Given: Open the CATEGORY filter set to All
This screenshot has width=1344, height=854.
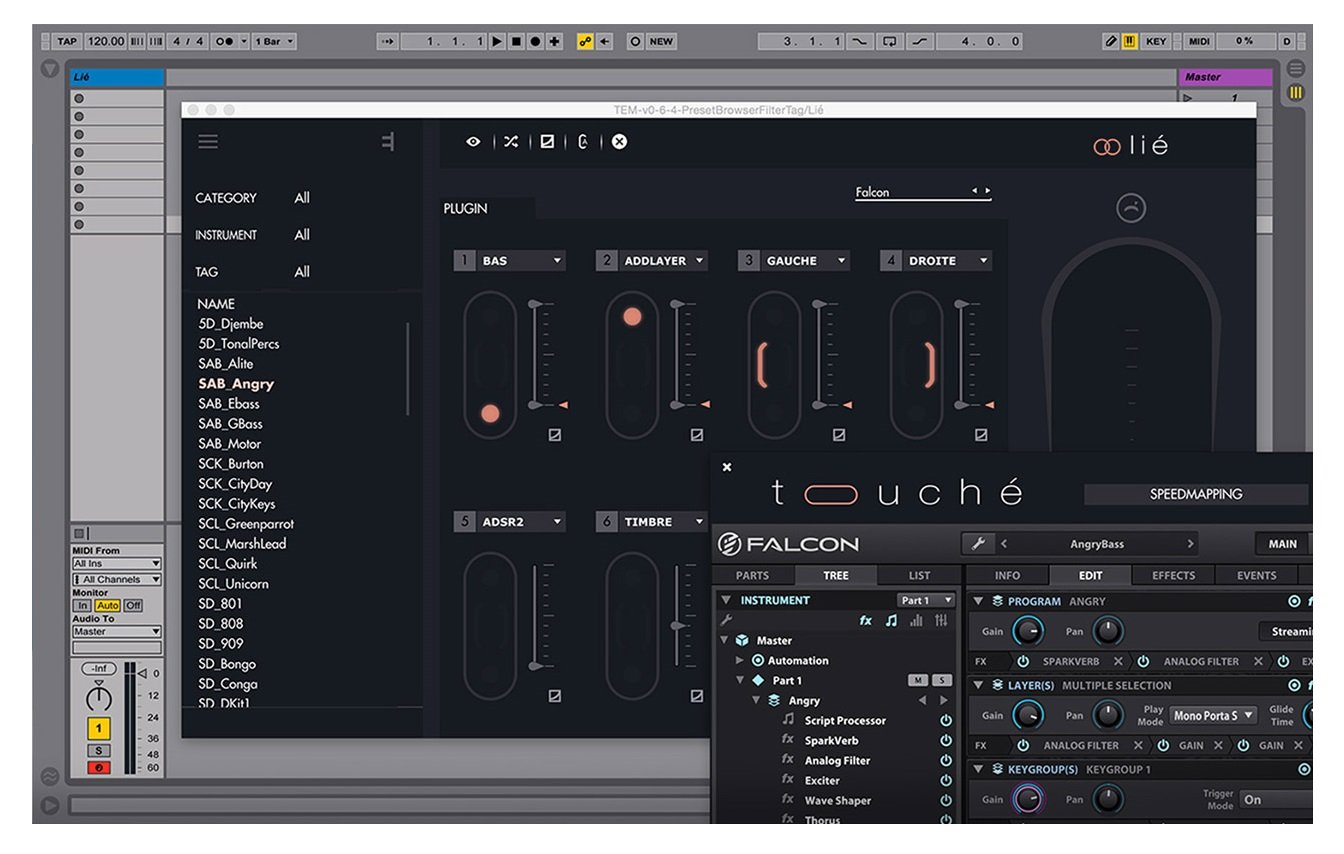Looking at the screenshot, I should [302, 198].
